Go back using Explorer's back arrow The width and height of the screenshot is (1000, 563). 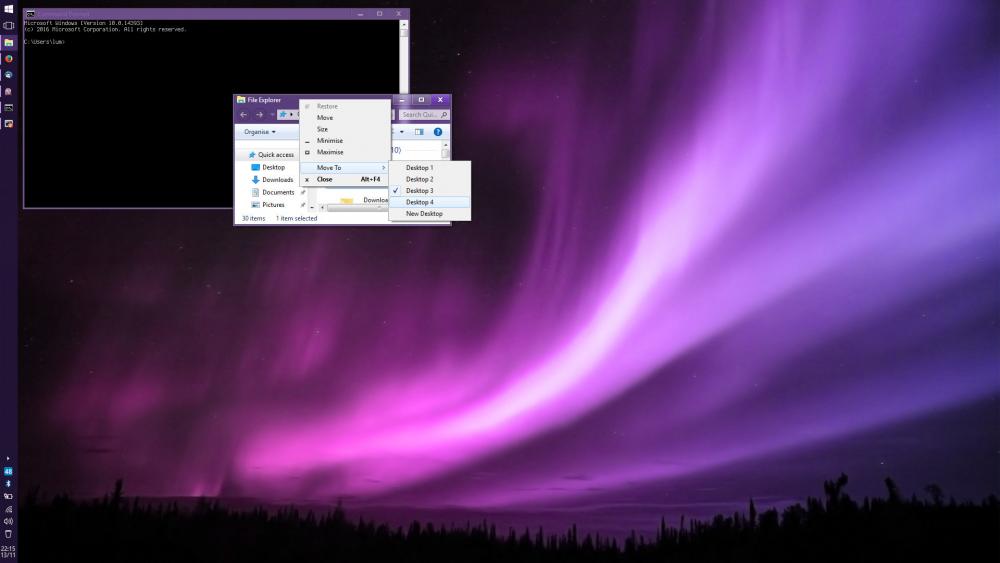tap(244, 115)
